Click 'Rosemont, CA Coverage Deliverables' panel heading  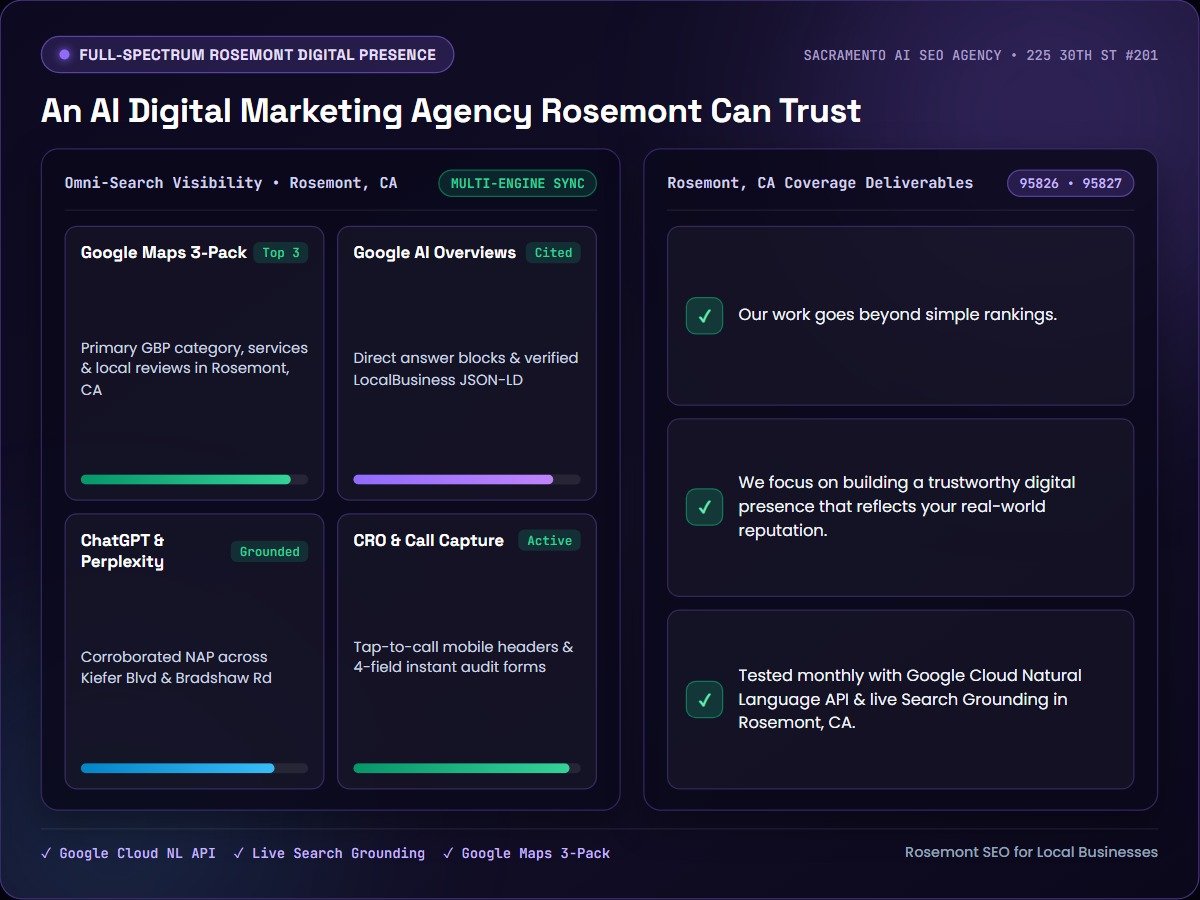coord(820,183)
